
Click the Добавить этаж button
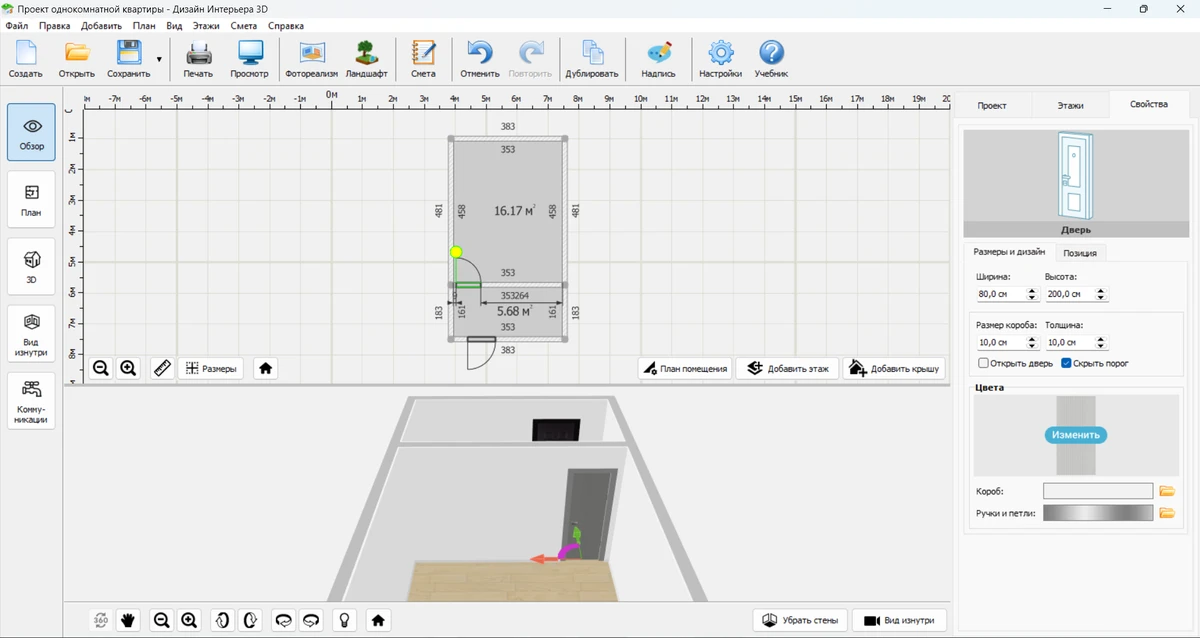pyautogui.click(x=788, y=368)
